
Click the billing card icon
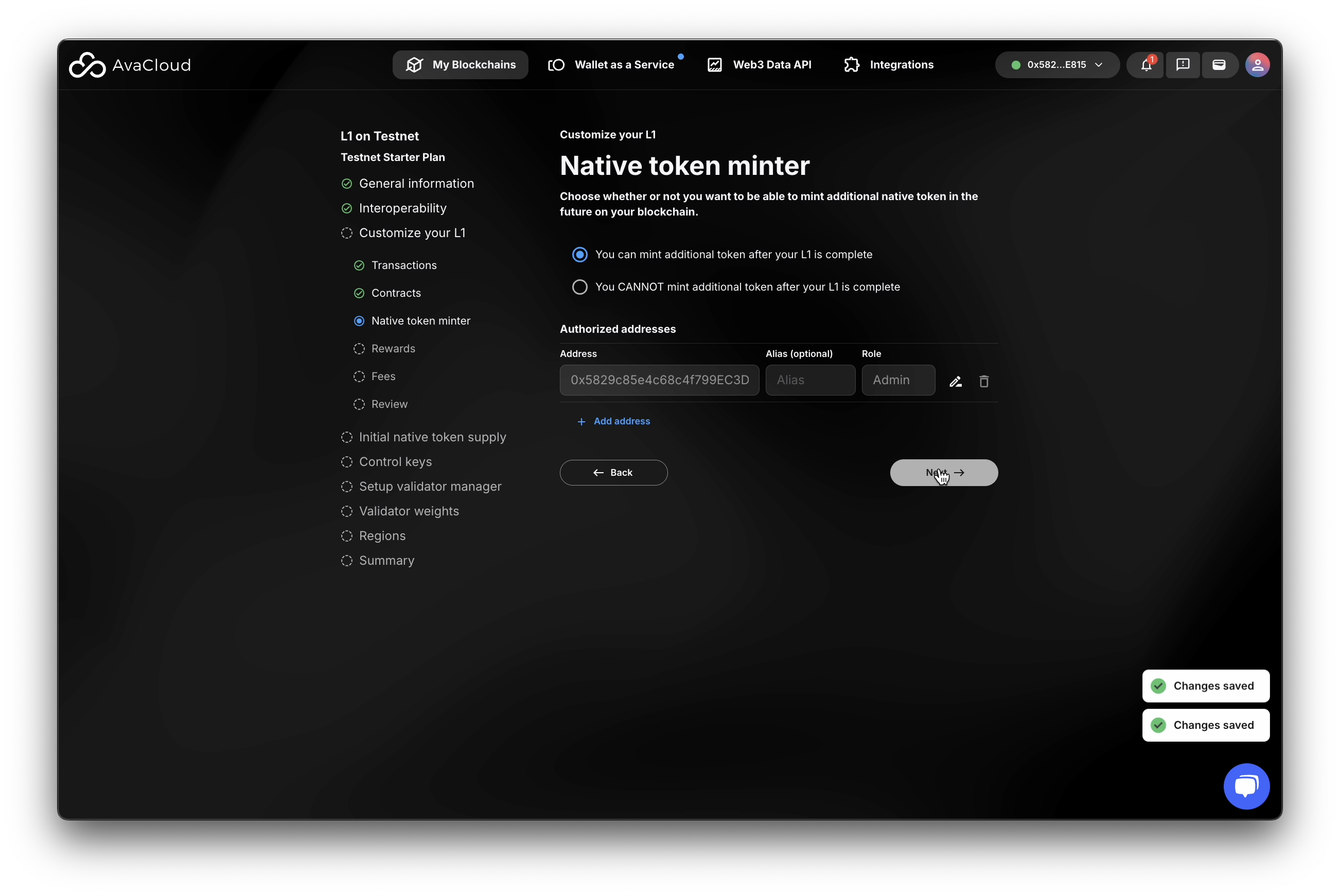click(1219, 65)
